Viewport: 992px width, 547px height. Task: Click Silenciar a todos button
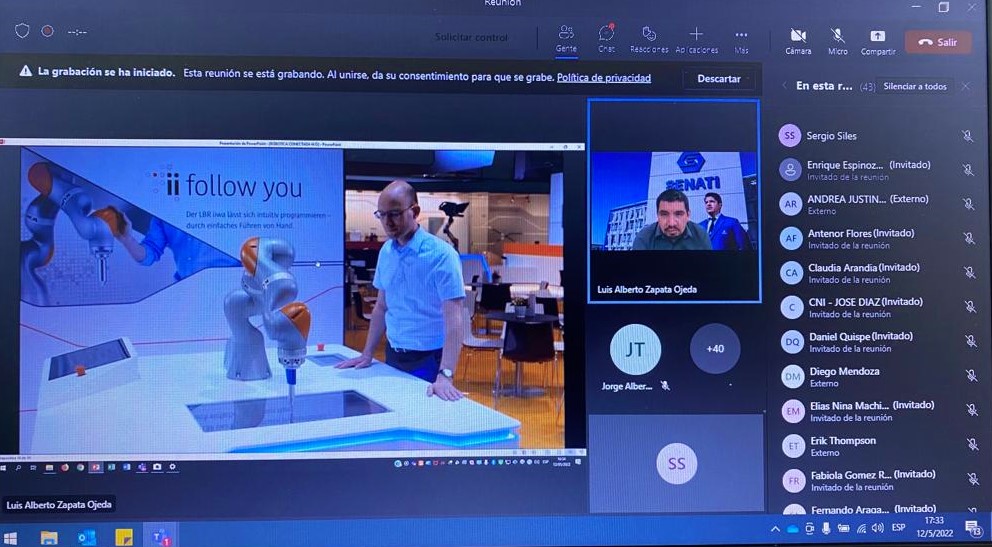pos(914,87)
